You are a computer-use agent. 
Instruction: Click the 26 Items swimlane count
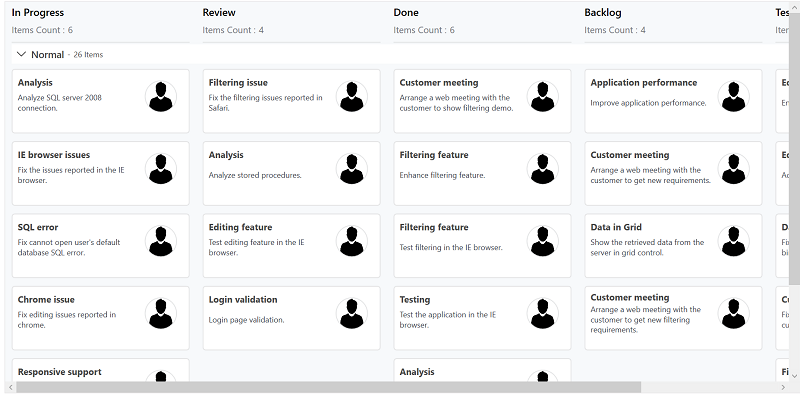pyautogui.click(x=88, y=55)
